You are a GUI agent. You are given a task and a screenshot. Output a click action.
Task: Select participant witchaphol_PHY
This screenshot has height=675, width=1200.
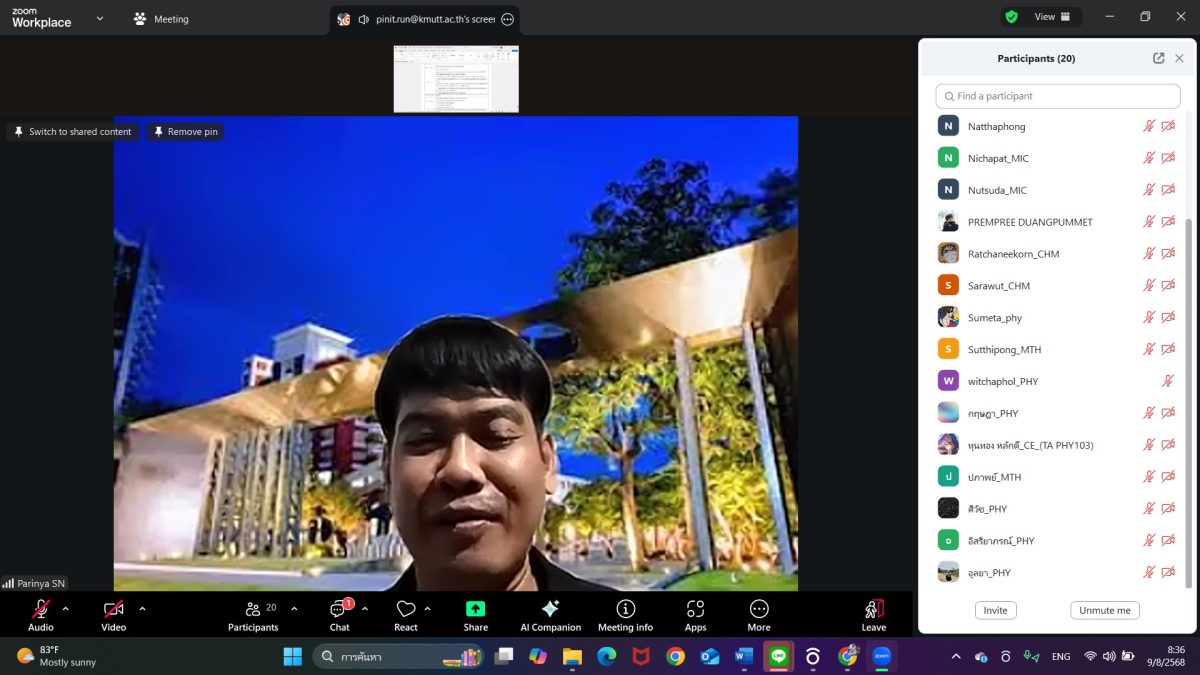[x=1058, y=382]
